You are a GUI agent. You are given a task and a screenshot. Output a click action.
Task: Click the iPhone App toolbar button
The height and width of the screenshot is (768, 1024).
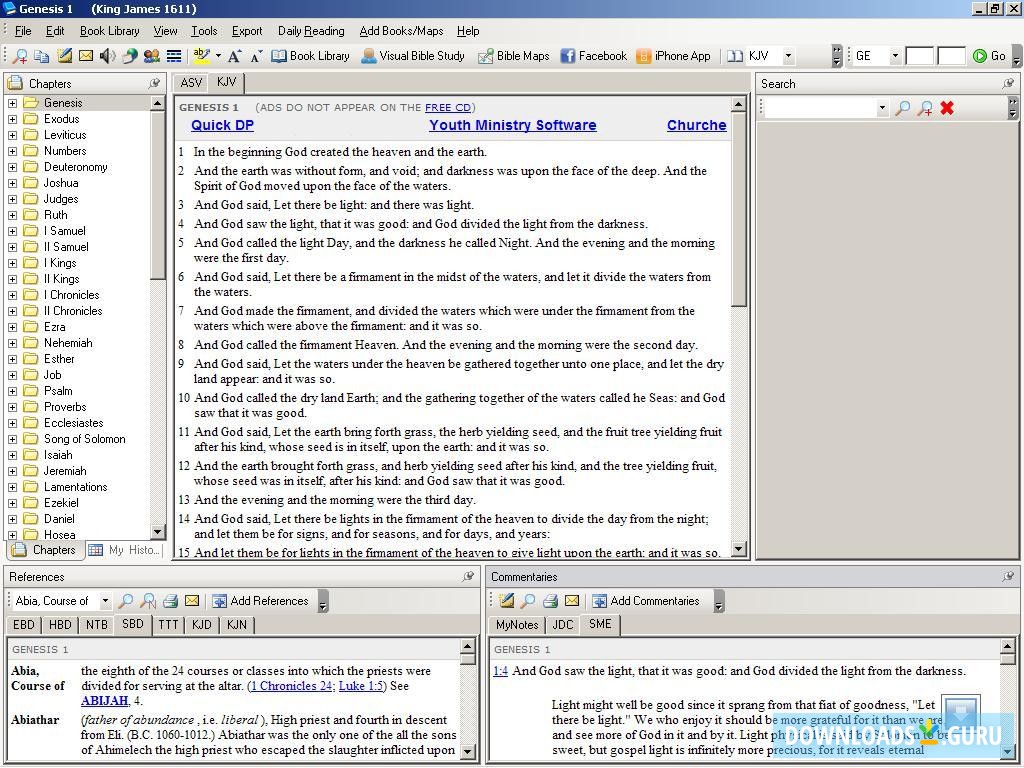click(673, 56)
